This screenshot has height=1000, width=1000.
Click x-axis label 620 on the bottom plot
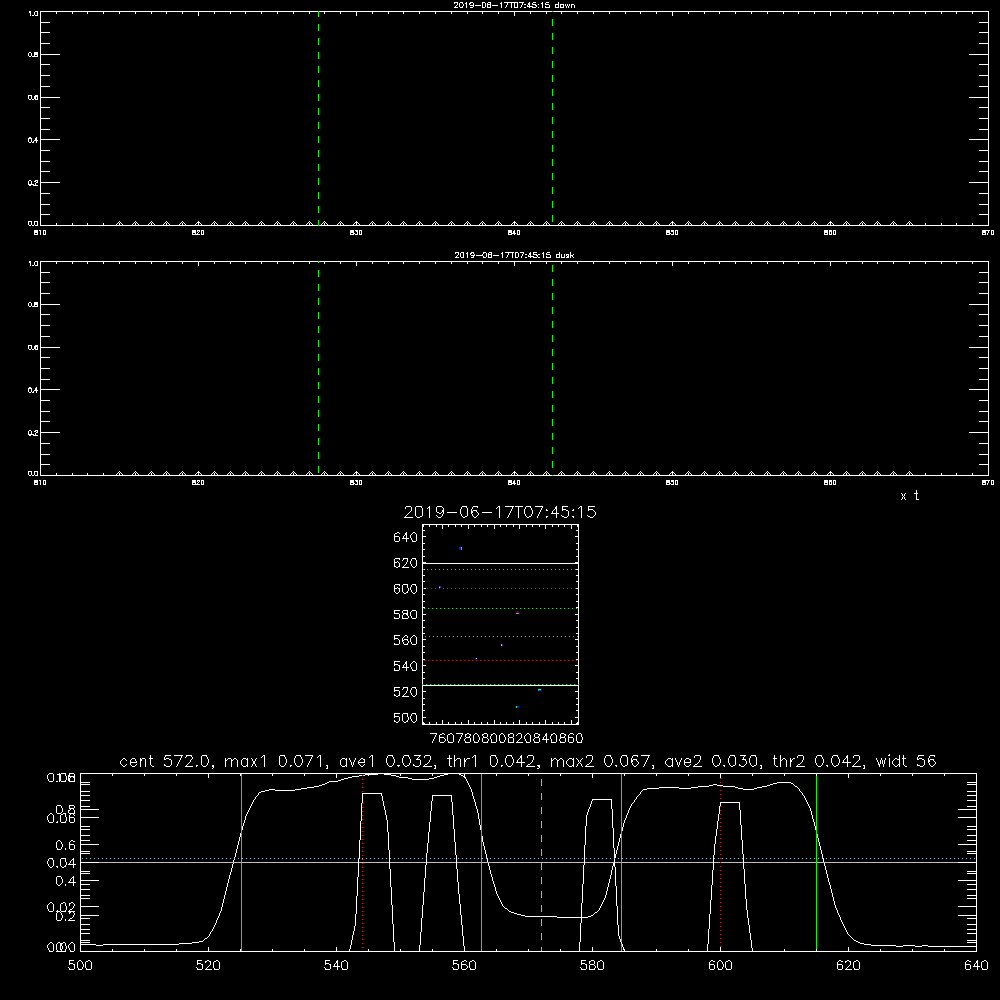(x=848, y=966)
